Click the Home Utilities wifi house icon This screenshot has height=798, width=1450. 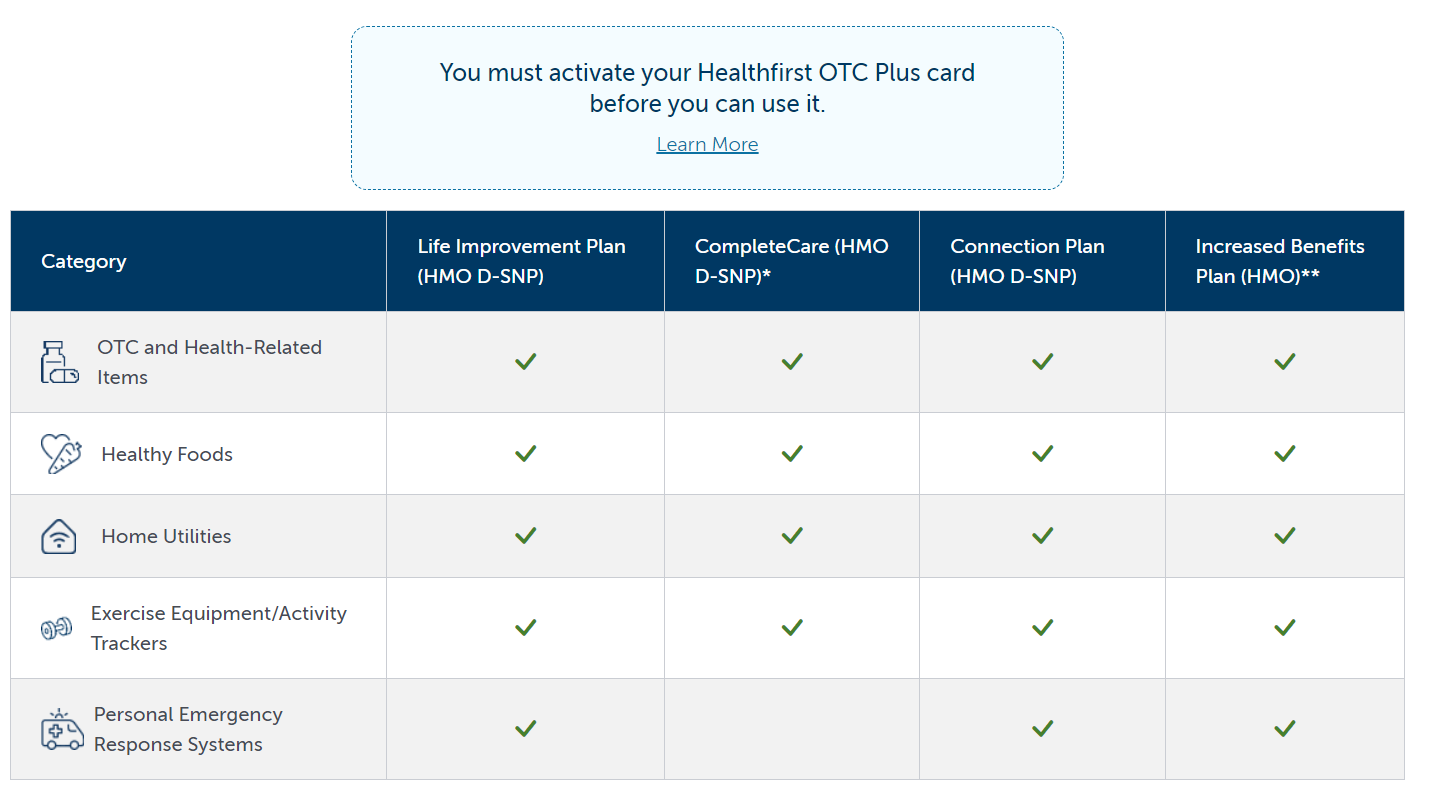coord(59,536)
